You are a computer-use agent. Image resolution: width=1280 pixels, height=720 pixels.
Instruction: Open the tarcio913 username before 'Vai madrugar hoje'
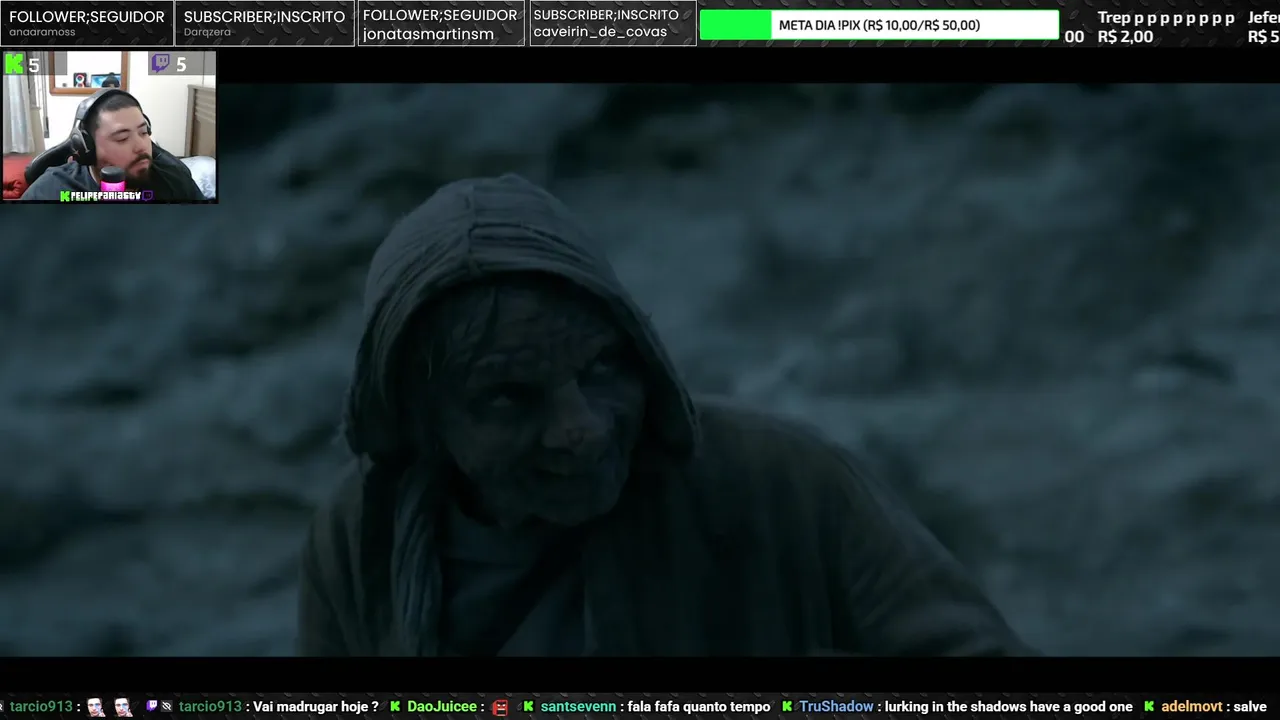pyautogui.click(x=210, y=707)
